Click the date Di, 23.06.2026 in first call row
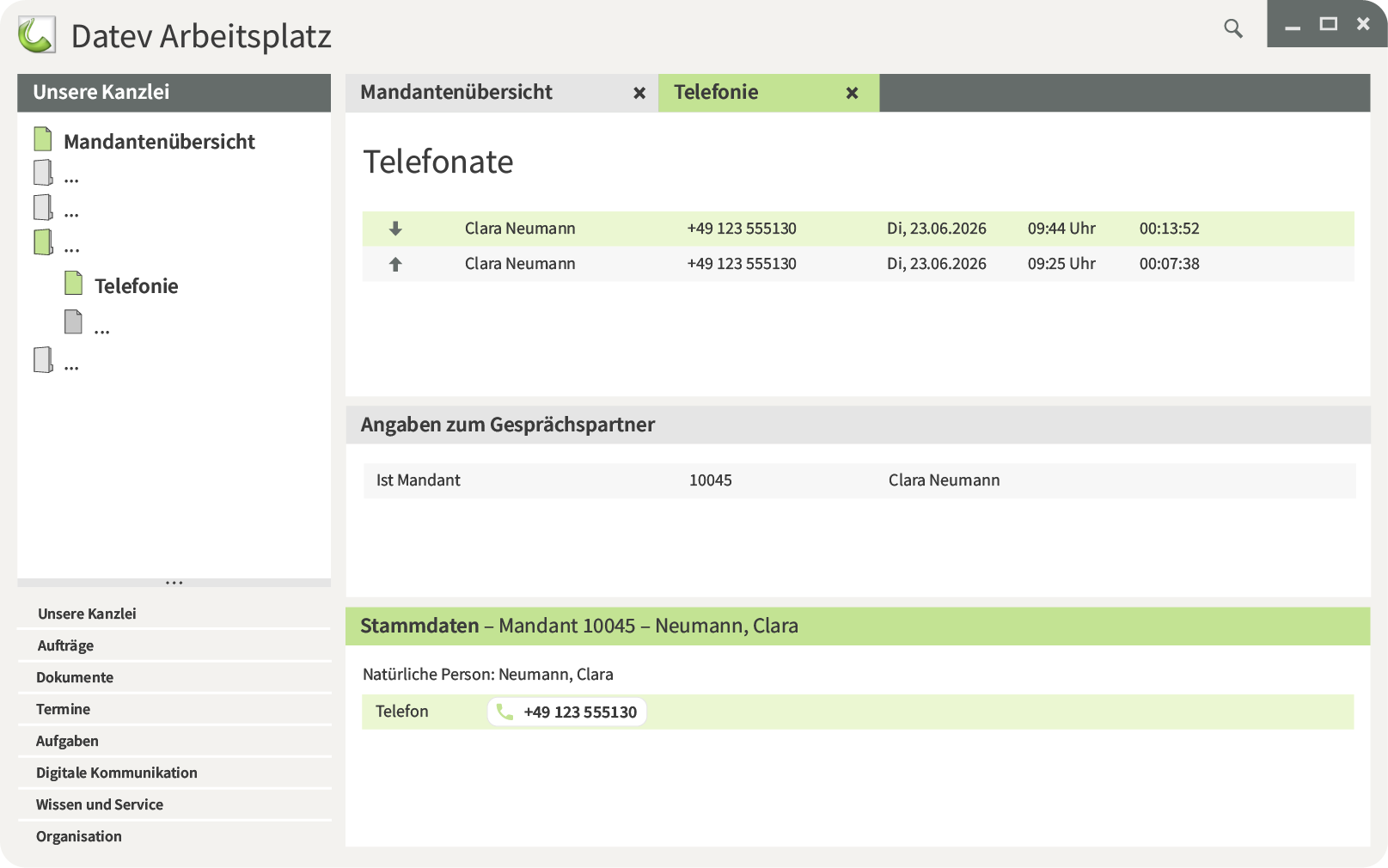The width and height of the screenshot is (1388, 868). (937, 229)
